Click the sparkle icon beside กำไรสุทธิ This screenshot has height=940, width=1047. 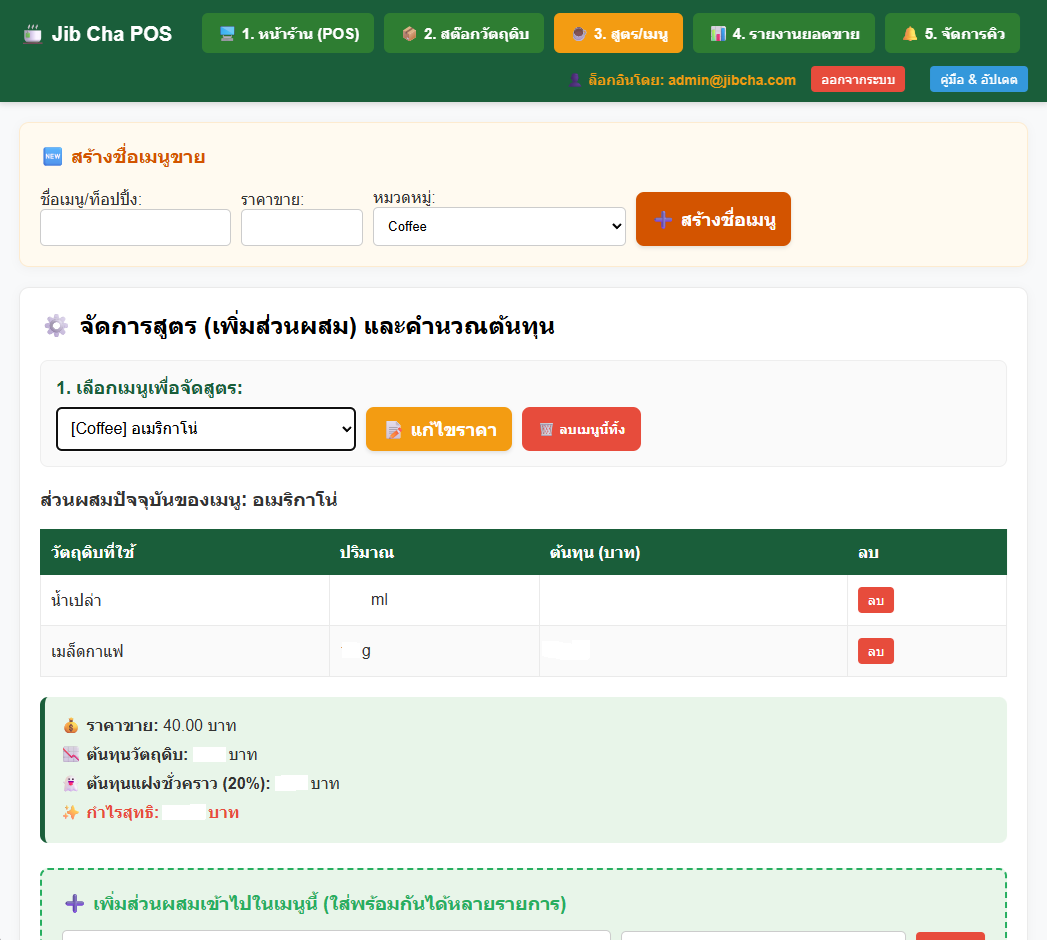click(x=71, y=812)
